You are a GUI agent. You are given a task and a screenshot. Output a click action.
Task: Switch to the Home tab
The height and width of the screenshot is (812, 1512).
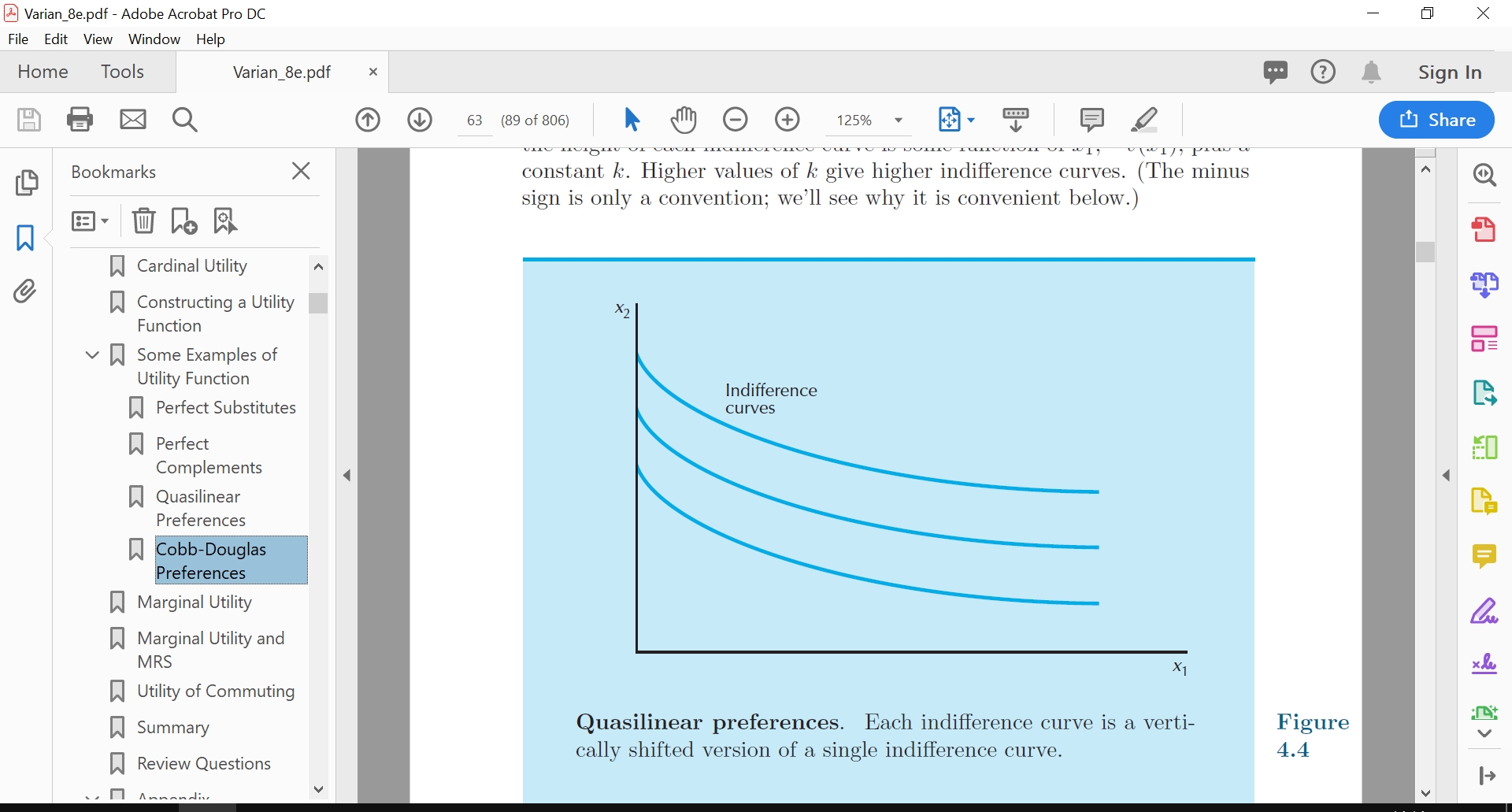(x=43, y=72)
